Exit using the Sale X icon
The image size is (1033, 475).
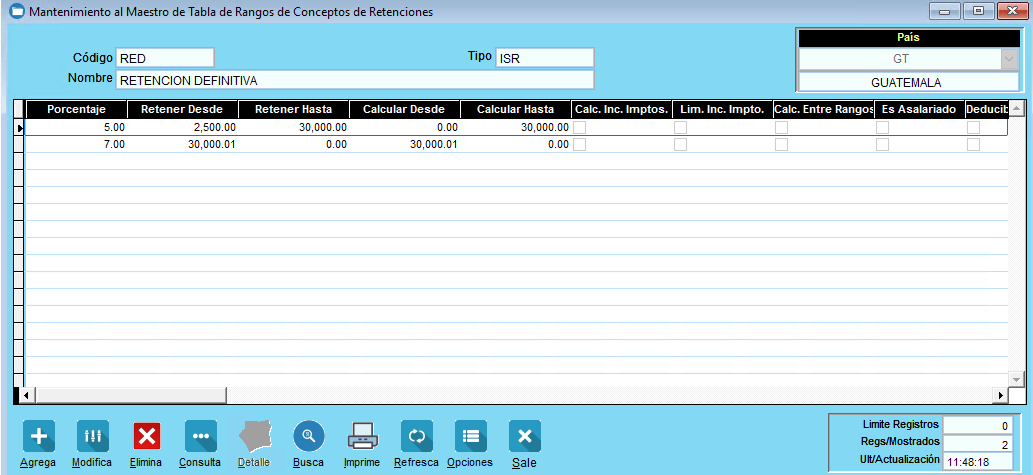tap(524, 436)
